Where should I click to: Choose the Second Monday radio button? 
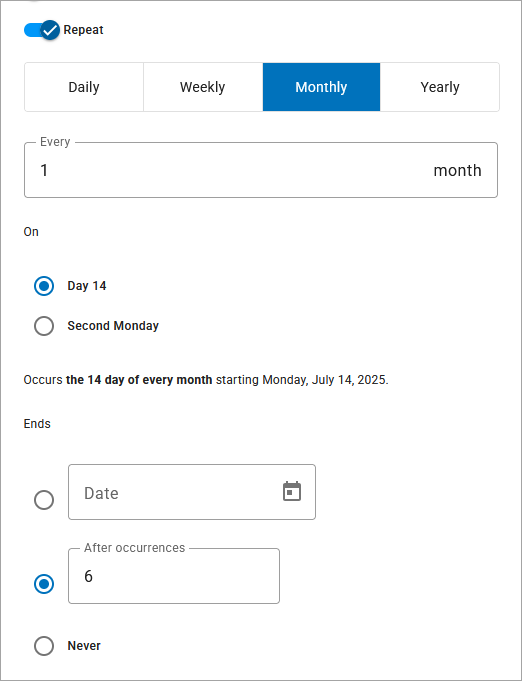click(x=44, y=326)
